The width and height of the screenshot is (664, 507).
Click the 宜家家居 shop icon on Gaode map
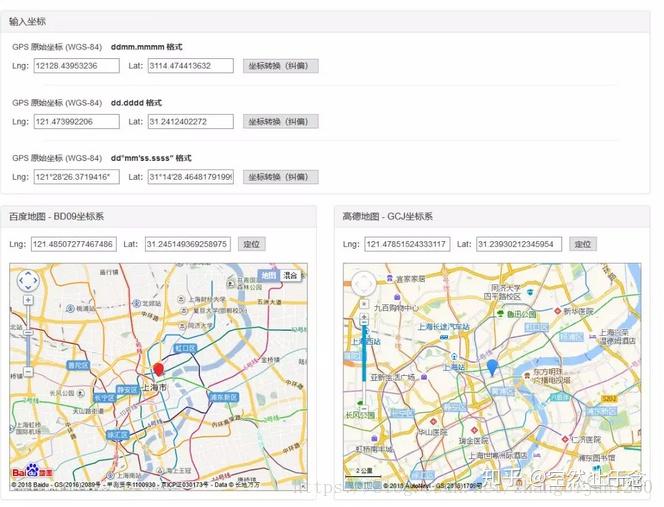click(390, 278)
